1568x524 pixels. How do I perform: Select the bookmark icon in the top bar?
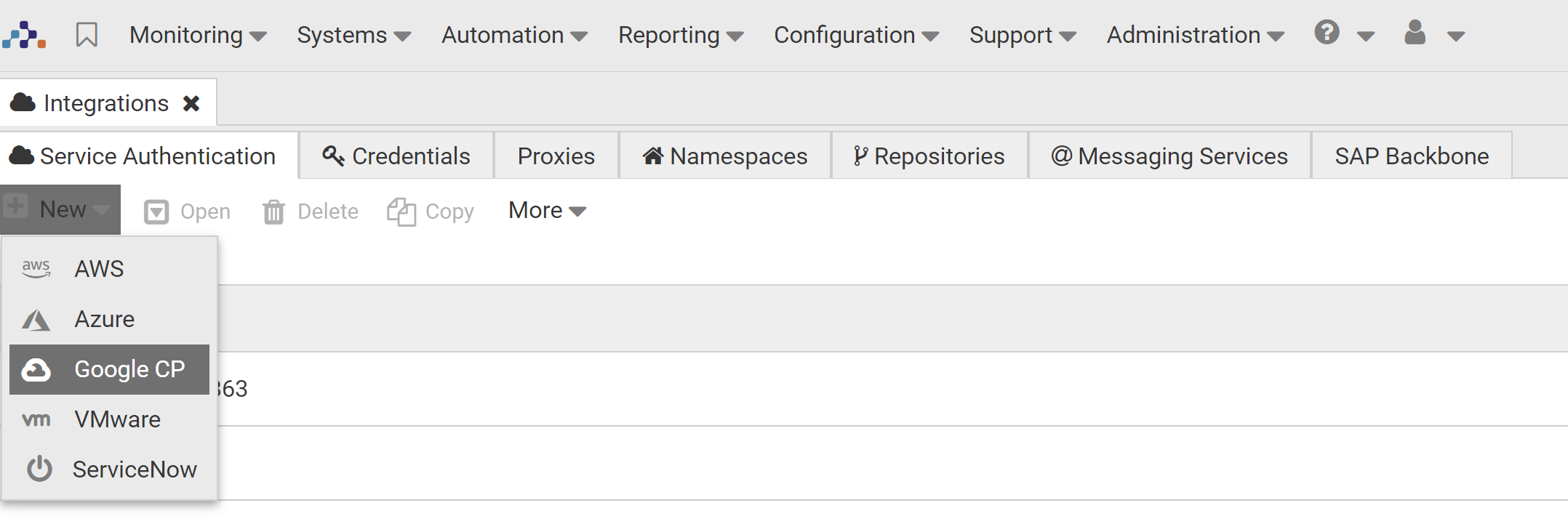(x=86, y=33)
